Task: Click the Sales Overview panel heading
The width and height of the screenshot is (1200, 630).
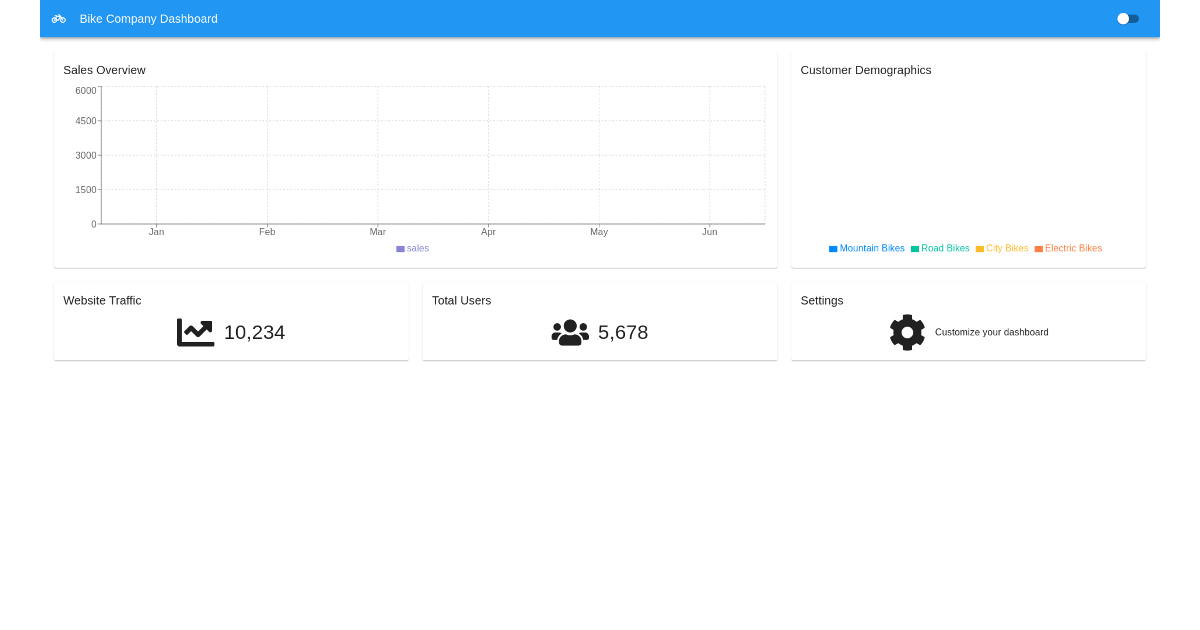Action: click(x=104, y=70)
